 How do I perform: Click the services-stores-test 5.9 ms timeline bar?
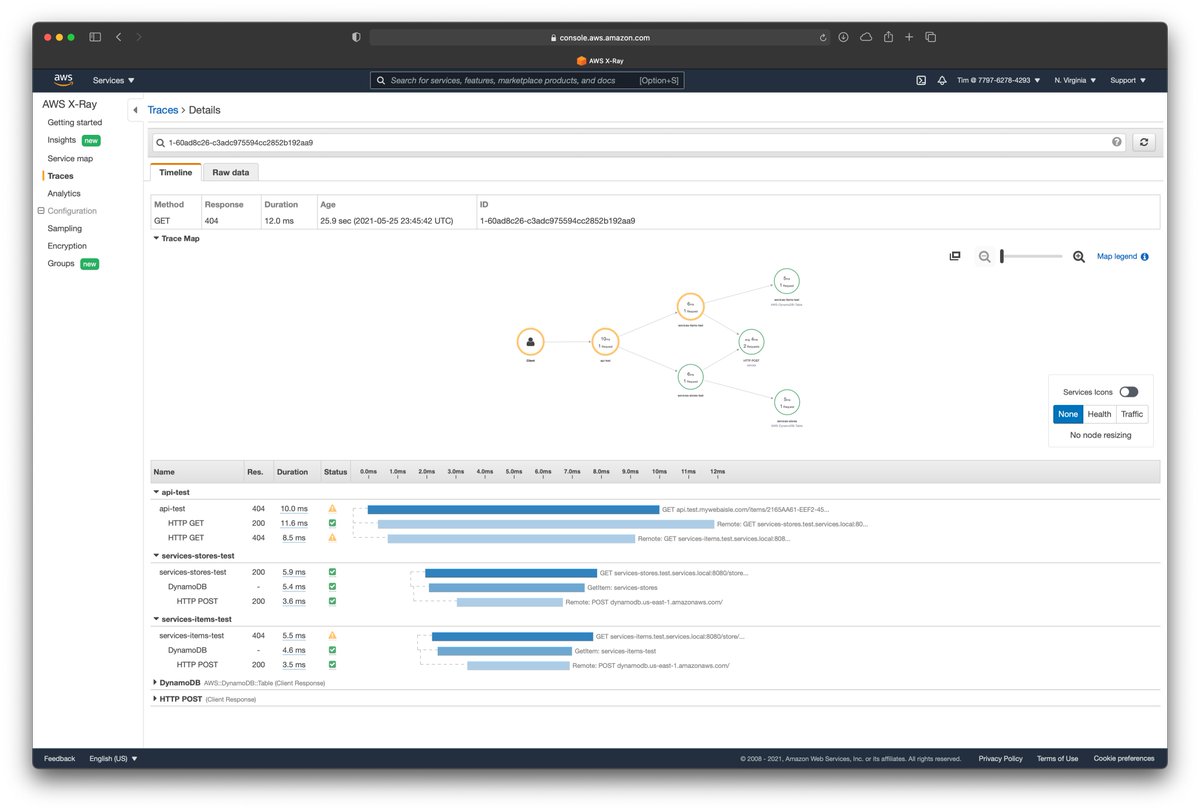point(511,573)
